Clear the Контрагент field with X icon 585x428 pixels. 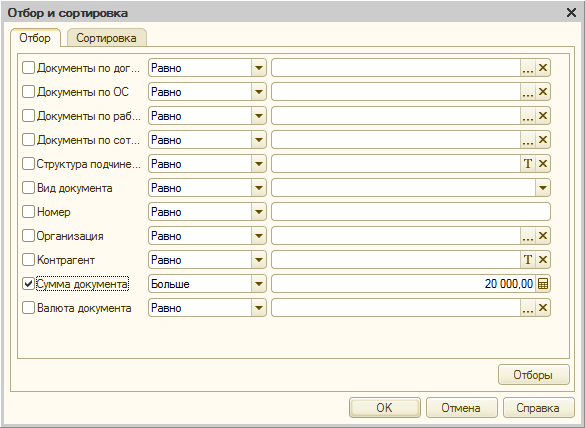pyautogui.click(x=543, y=260)
